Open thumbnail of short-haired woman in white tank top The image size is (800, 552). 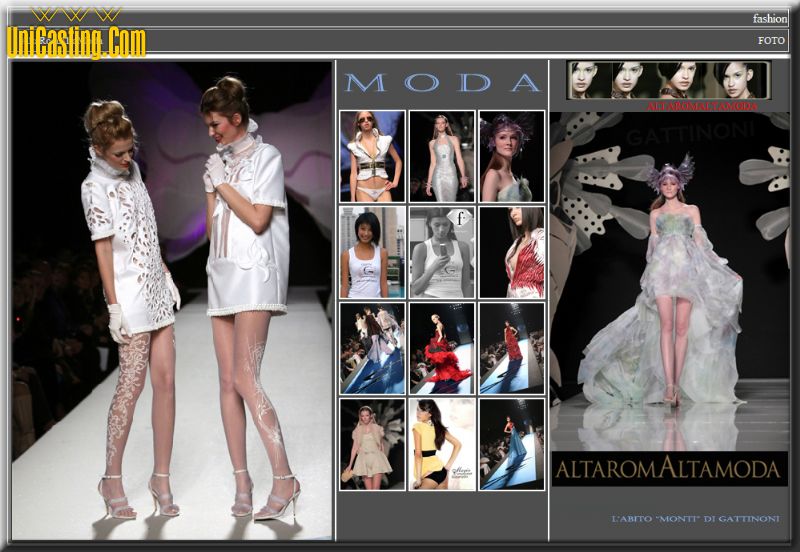click(x=372, y=252)
